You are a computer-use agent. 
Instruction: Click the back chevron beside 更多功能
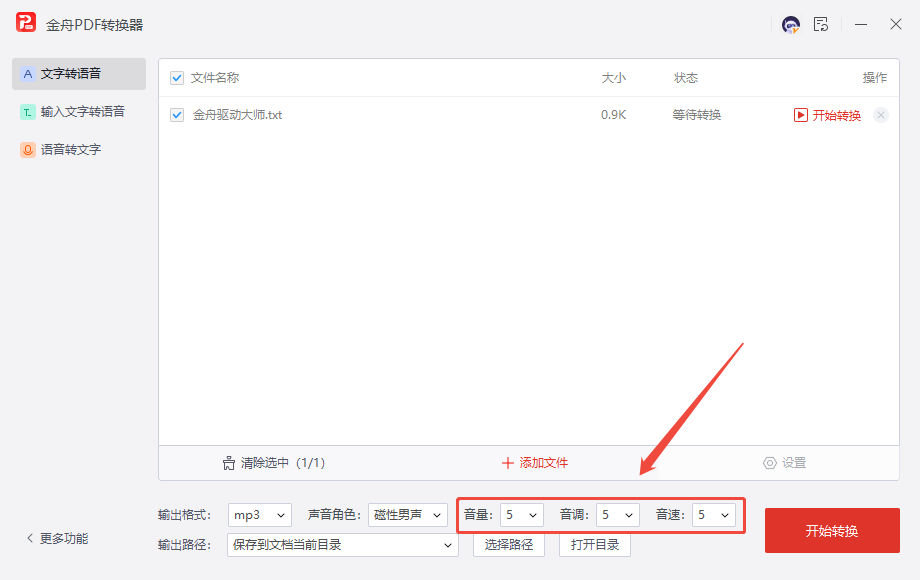click(x=30, y=538)
